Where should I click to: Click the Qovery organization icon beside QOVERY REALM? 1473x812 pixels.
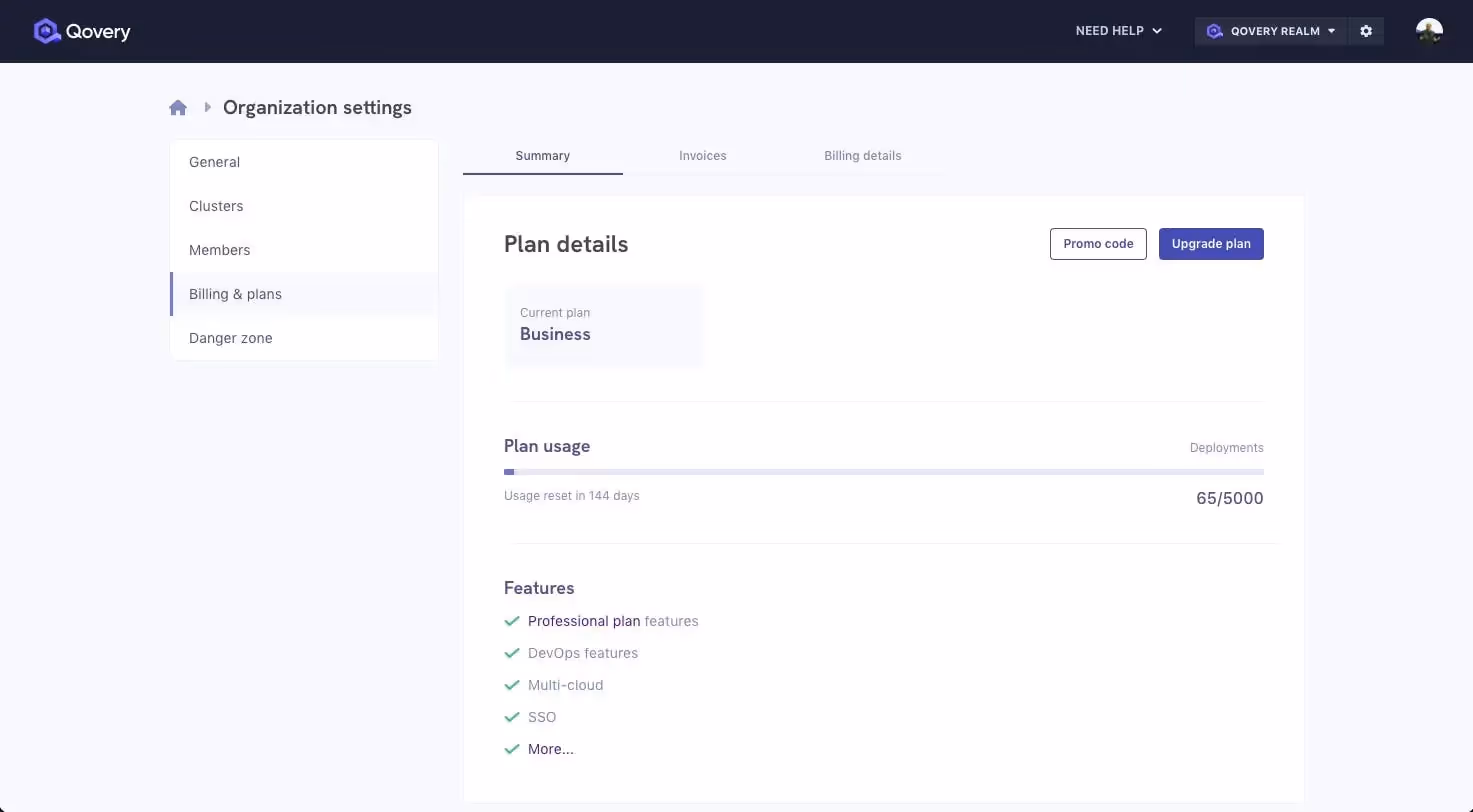click(1214, 31)
